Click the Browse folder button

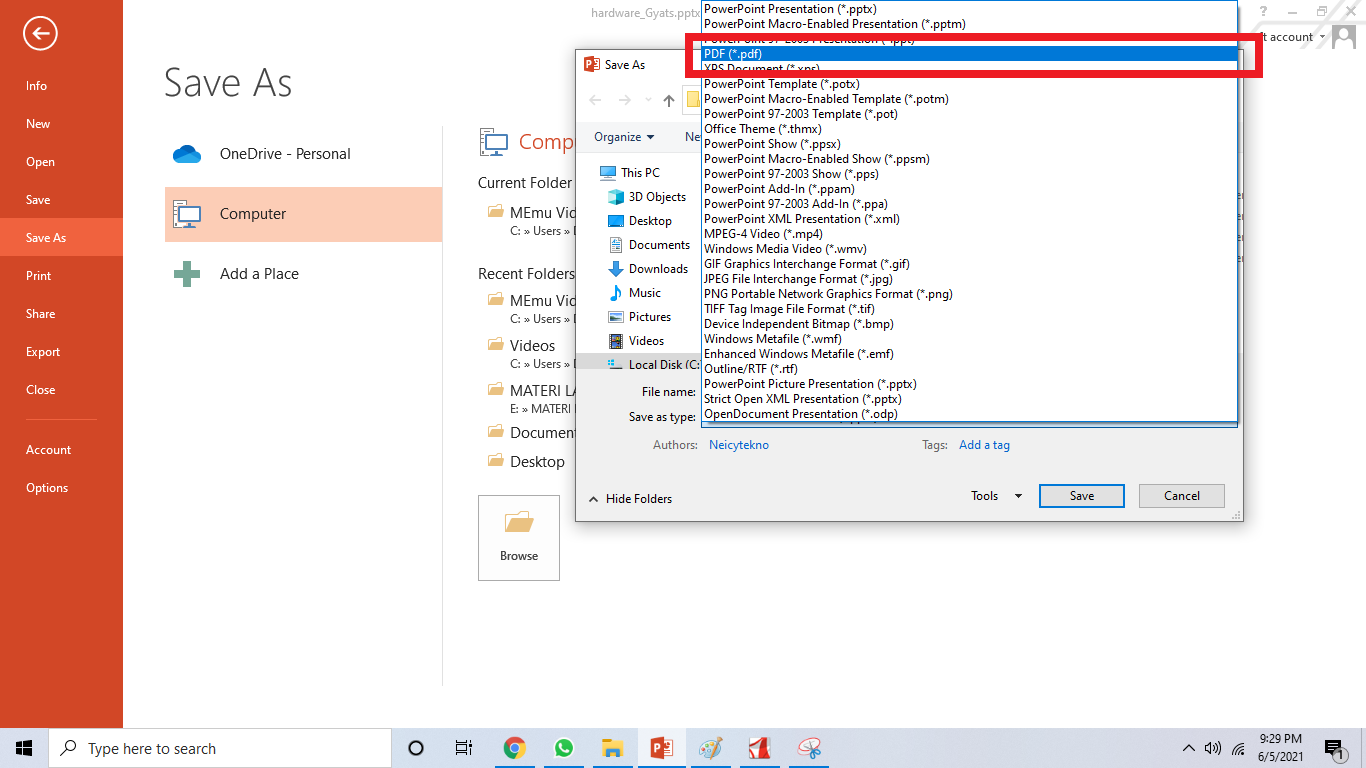click(519, 538)
